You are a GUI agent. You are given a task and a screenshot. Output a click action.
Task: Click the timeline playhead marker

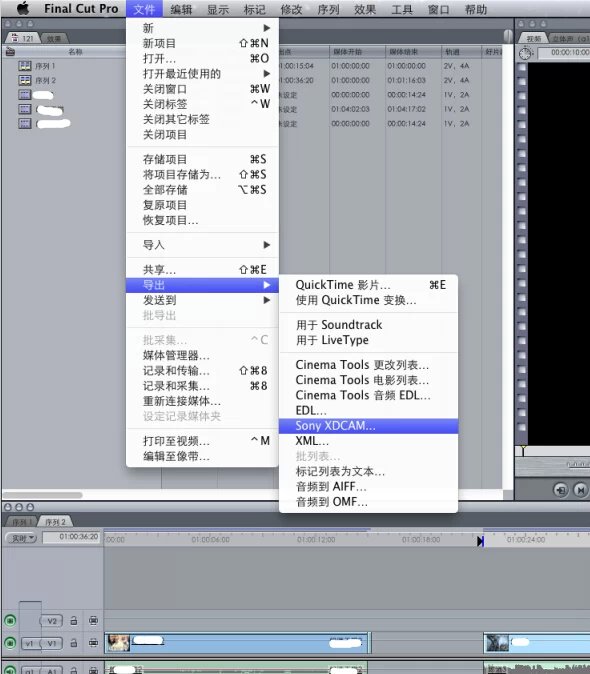(x=480, y=541)
